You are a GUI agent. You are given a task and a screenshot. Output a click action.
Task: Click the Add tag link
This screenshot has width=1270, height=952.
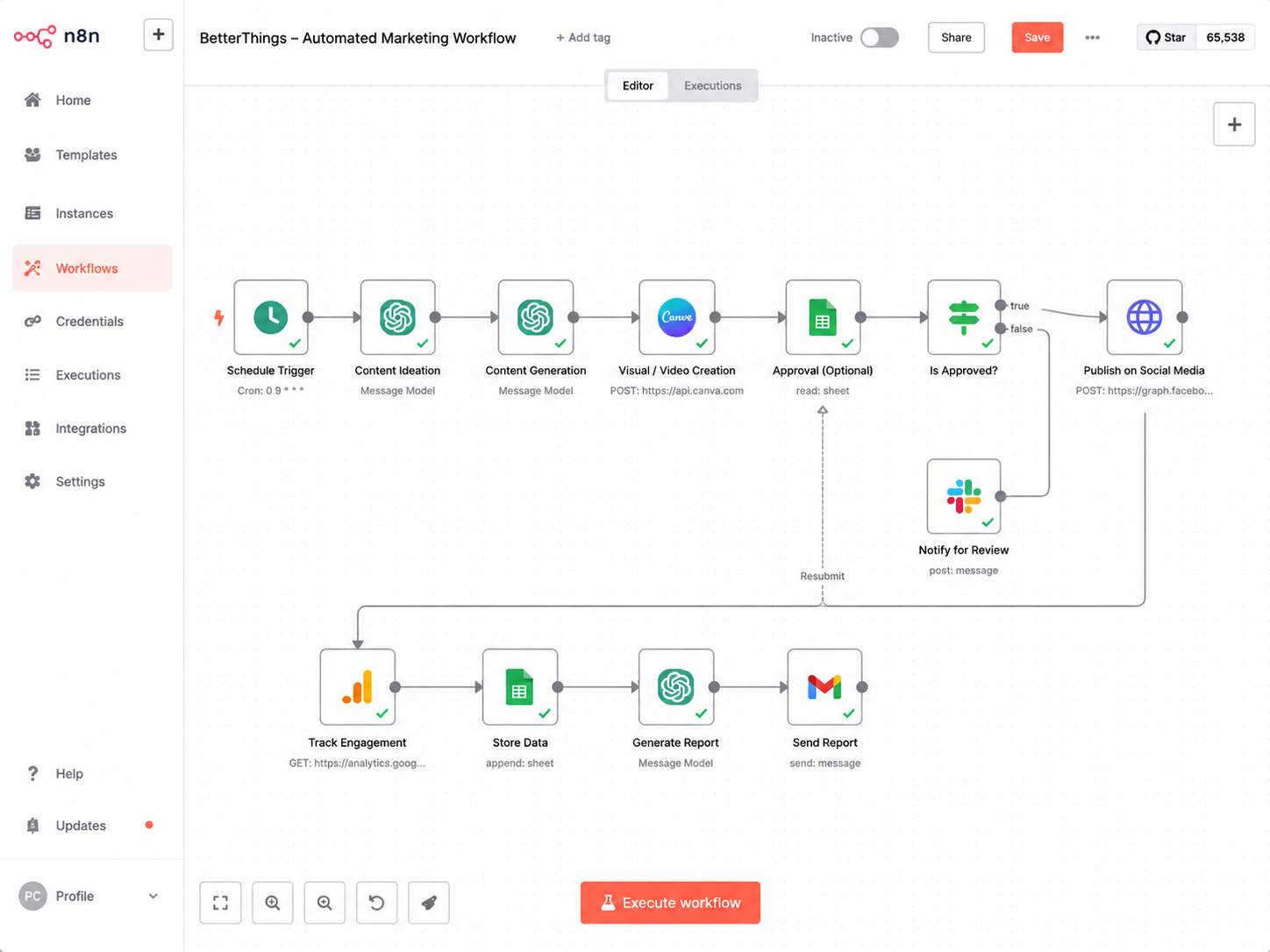coord(583,38)
